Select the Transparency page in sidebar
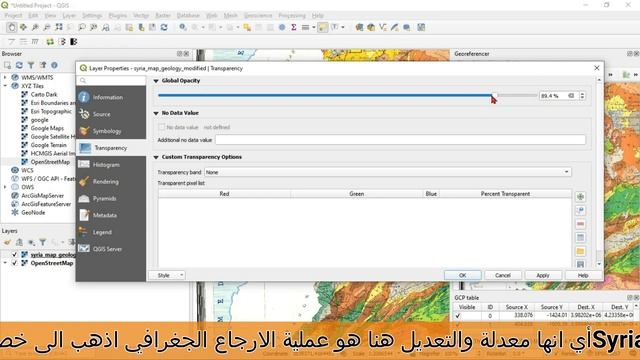The image size is (640, 360). click(x=111, y=148)
